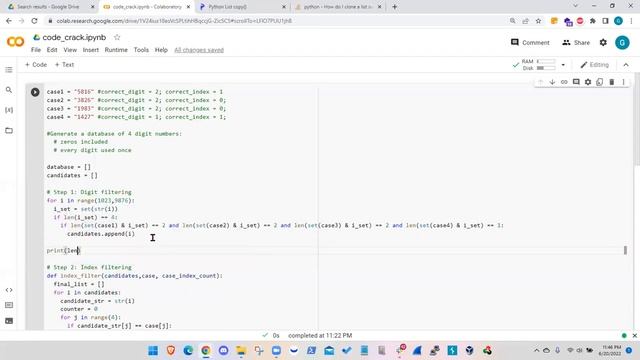Screen dimensions: 640x360
Task: Open the terminal icon in sidebar
Action: click(x=9, y=321)
